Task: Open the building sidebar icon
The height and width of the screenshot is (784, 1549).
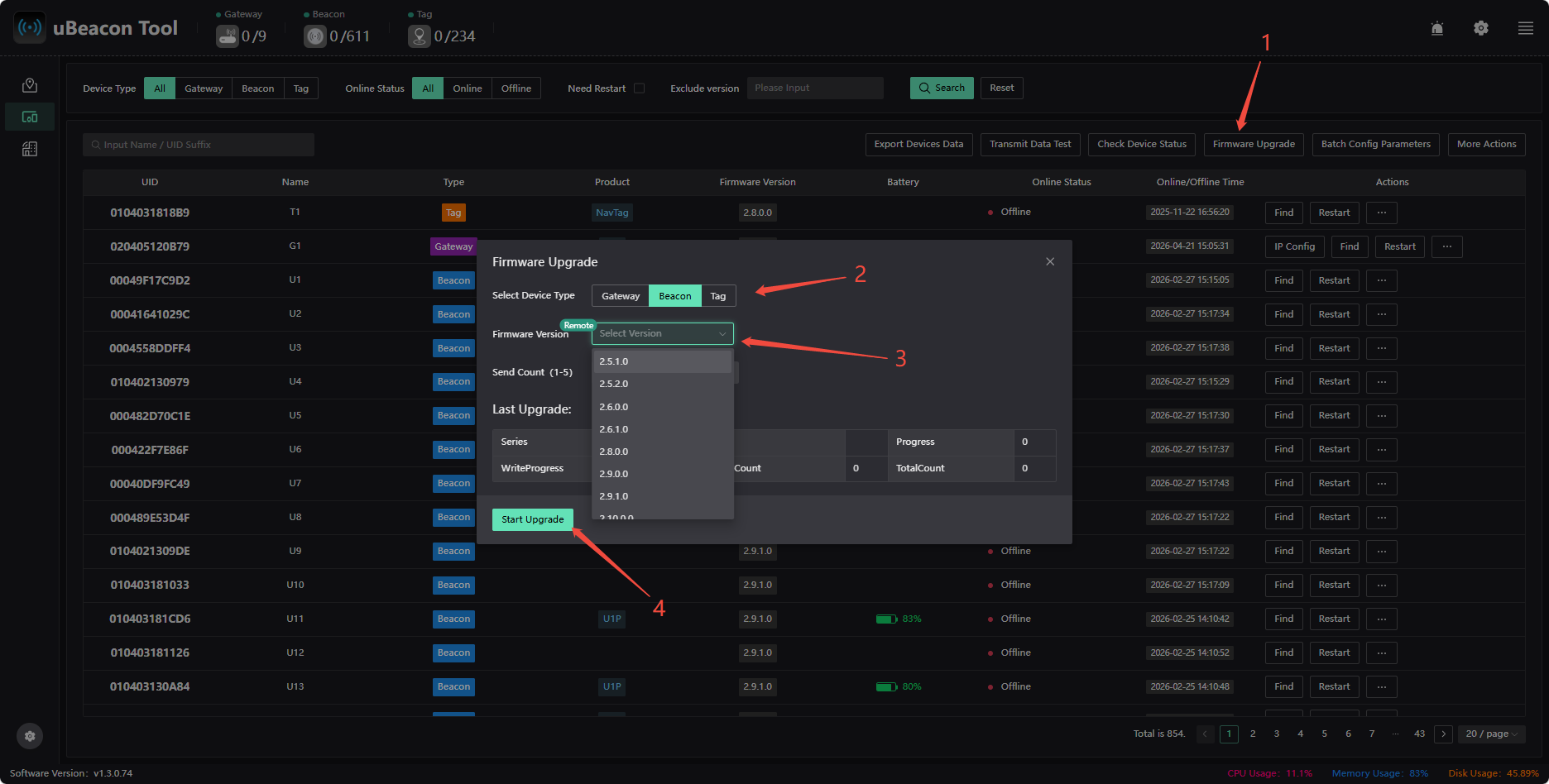Action: pyautogui.click(x=30, y=149)
